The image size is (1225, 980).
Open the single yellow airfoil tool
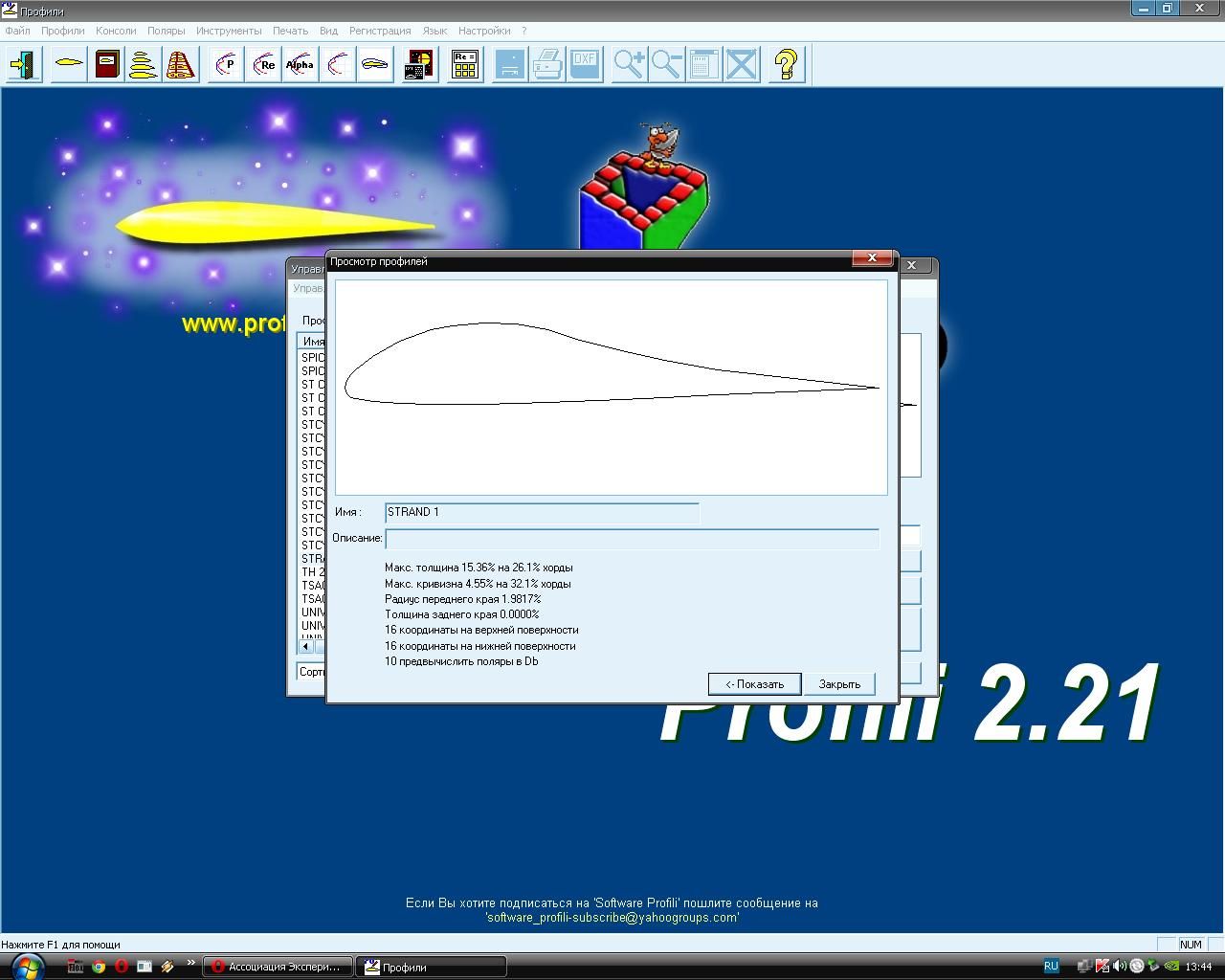[69, 65]
